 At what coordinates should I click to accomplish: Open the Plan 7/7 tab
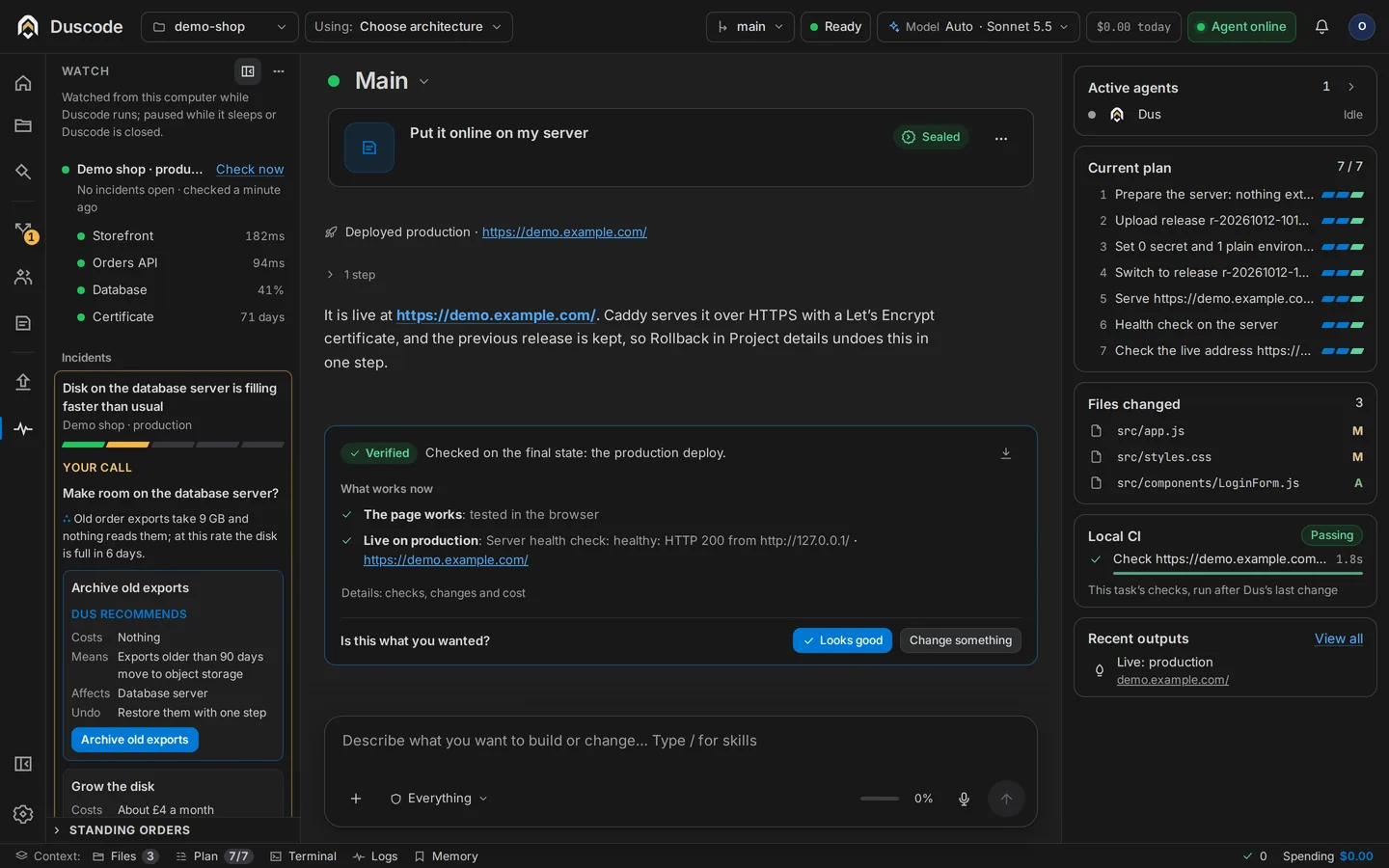[214, 856]
